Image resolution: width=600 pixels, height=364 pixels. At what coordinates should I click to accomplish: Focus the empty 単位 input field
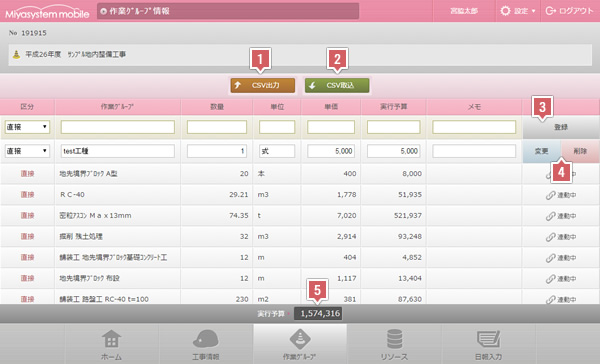(277, 127)
